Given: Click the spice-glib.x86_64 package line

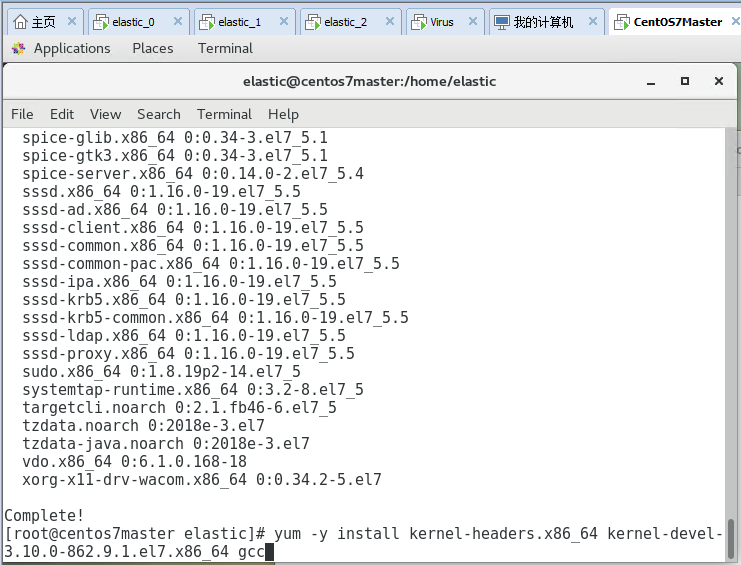Looking at the screenshot, I should click(x=175, y=137).
